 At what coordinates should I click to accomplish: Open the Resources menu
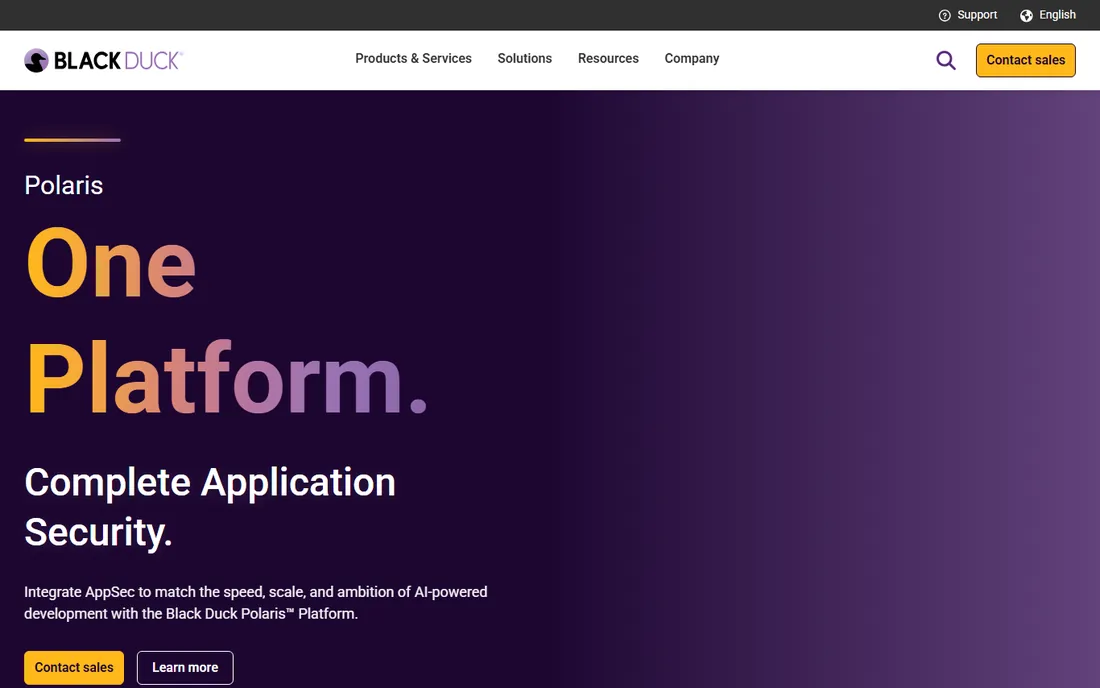click(608, 59)
